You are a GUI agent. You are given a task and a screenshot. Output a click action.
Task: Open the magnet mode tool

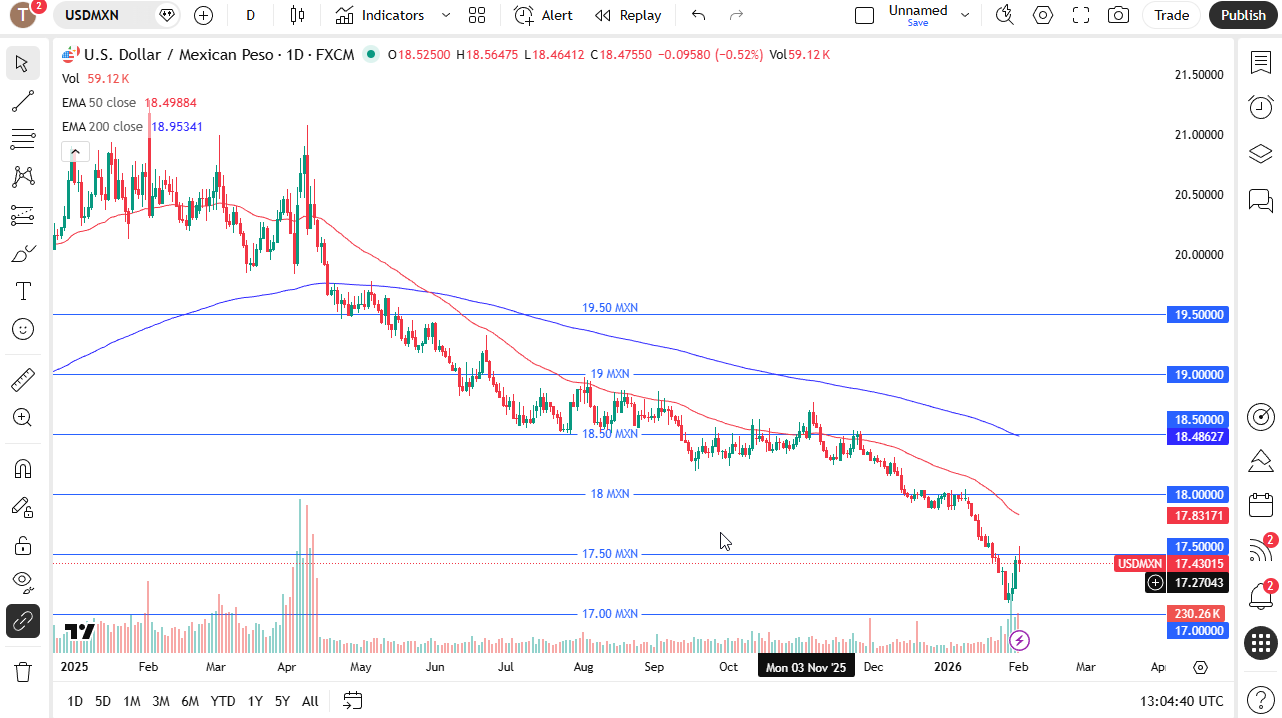22,468
